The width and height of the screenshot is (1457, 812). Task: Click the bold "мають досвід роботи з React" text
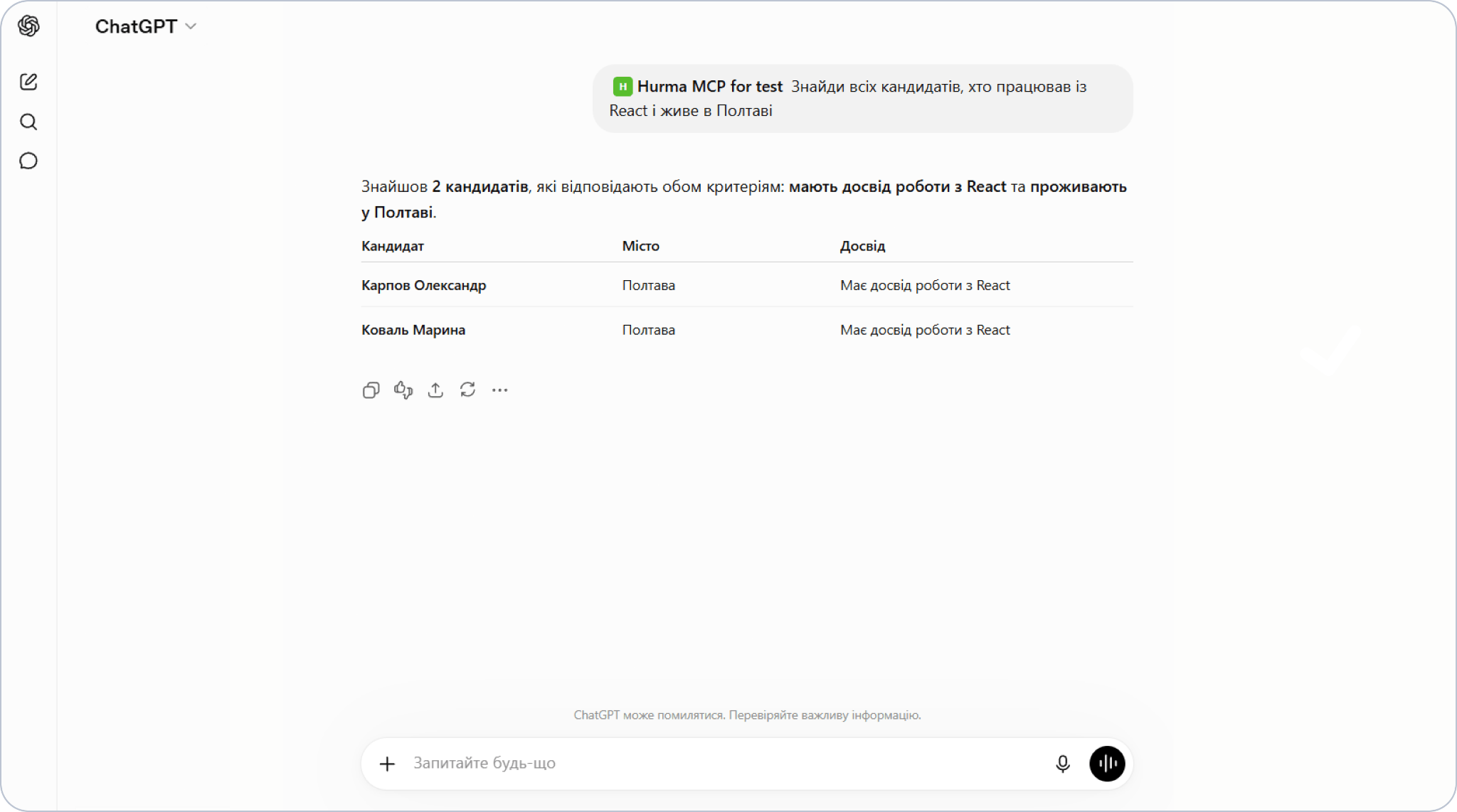898,187
